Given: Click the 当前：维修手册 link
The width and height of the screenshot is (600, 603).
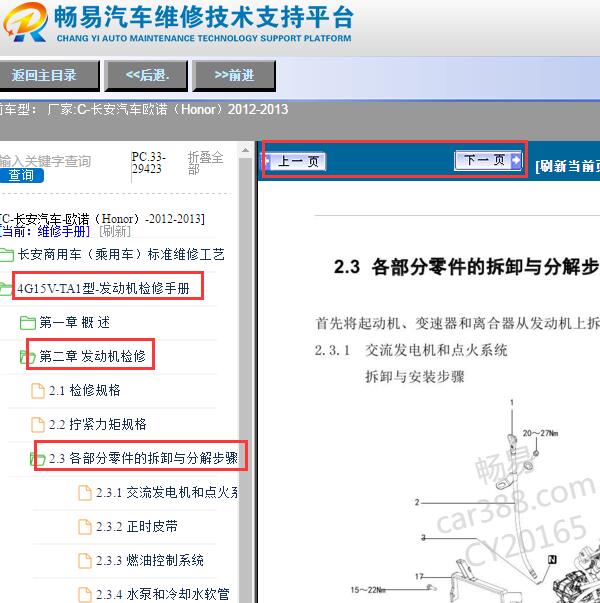Looking at the screenshot, I should click(x=45, y=232).
